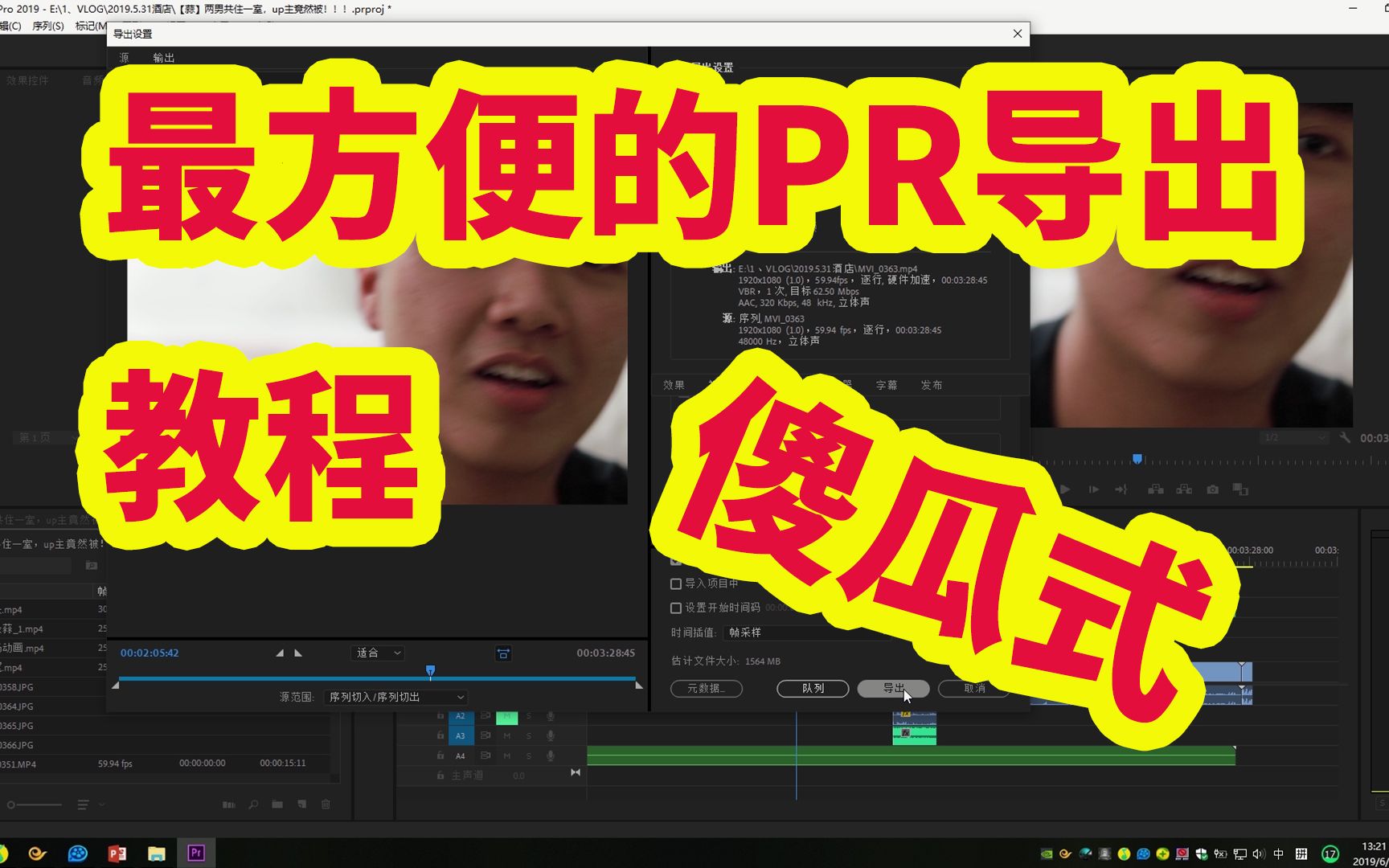Image resolution: width=1389 pixels, height=868 pixels.
Task: Open the 序列(S) menu
Action: pyautogui.click(x=48, y=26)
